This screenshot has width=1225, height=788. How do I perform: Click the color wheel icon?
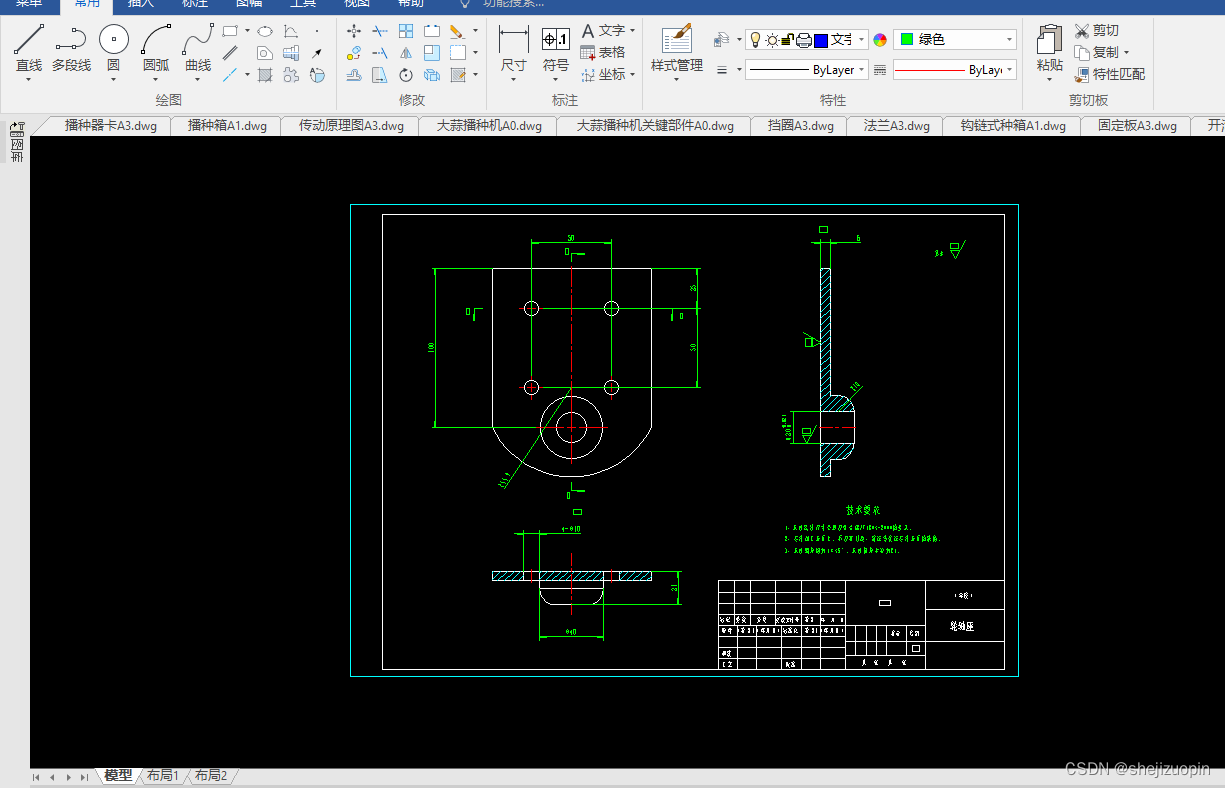[880, 40]
